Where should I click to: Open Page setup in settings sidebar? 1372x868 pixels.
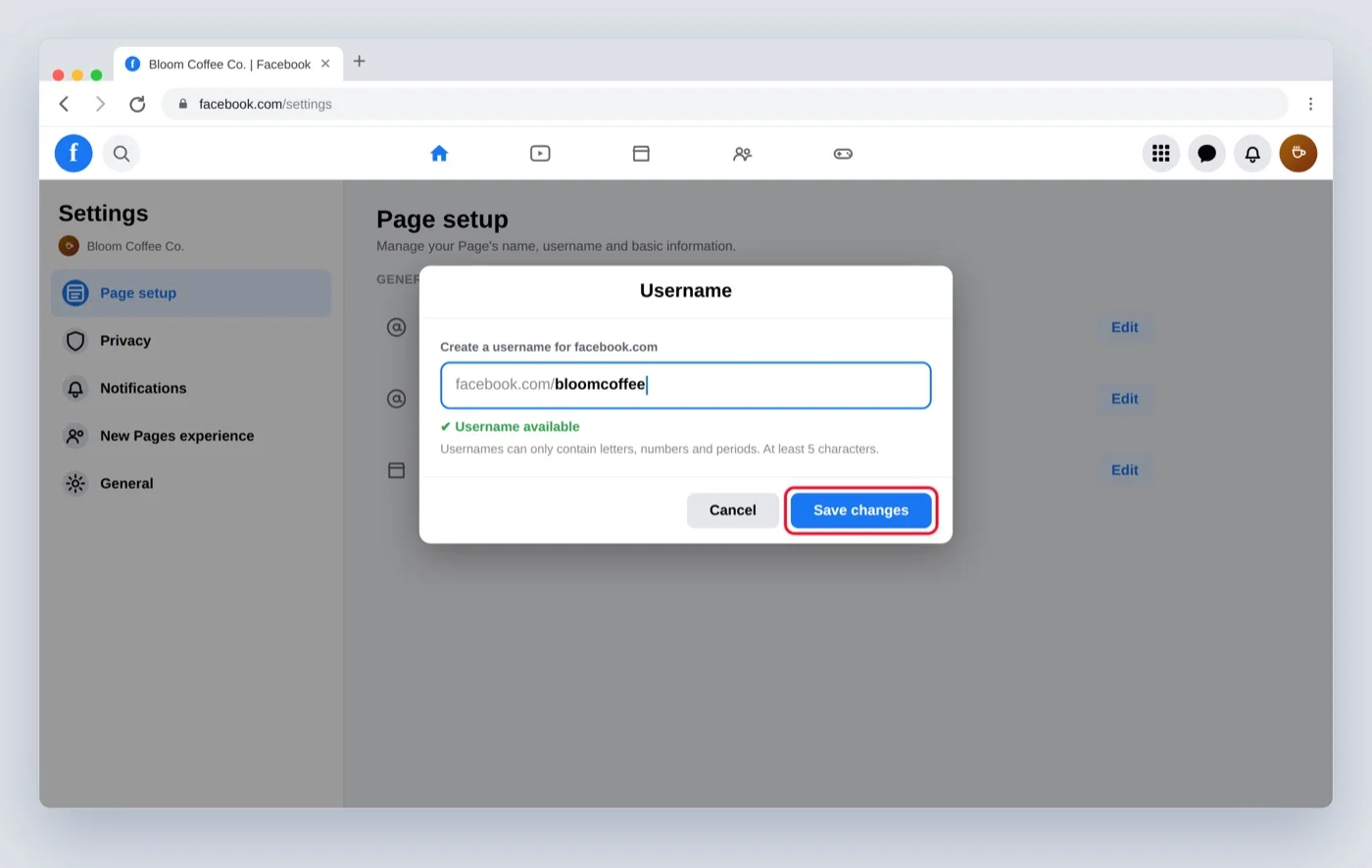pyautogui.click(x=191, y=293)
